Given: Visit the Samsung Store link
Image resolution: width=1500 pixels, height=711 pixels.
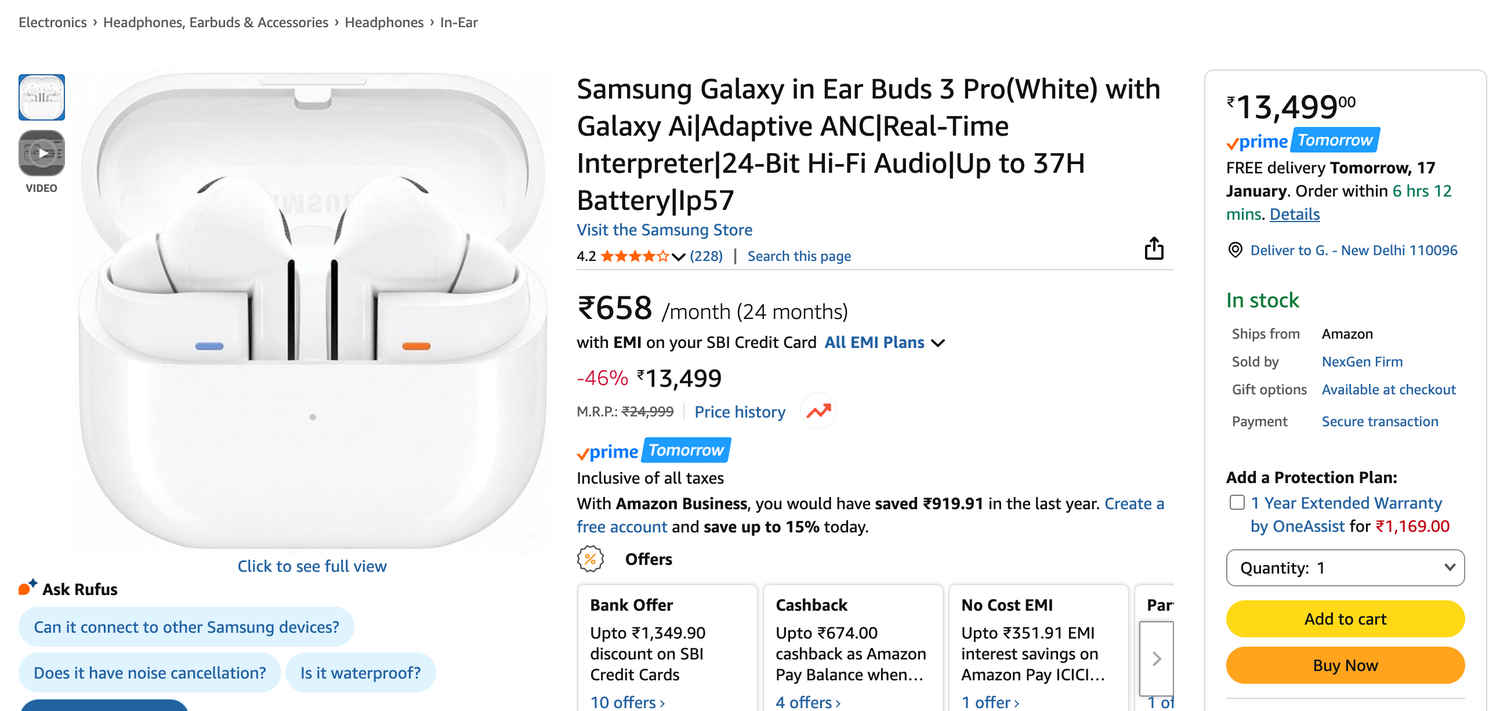Looking at the screenshot, I should pos(664,230).
